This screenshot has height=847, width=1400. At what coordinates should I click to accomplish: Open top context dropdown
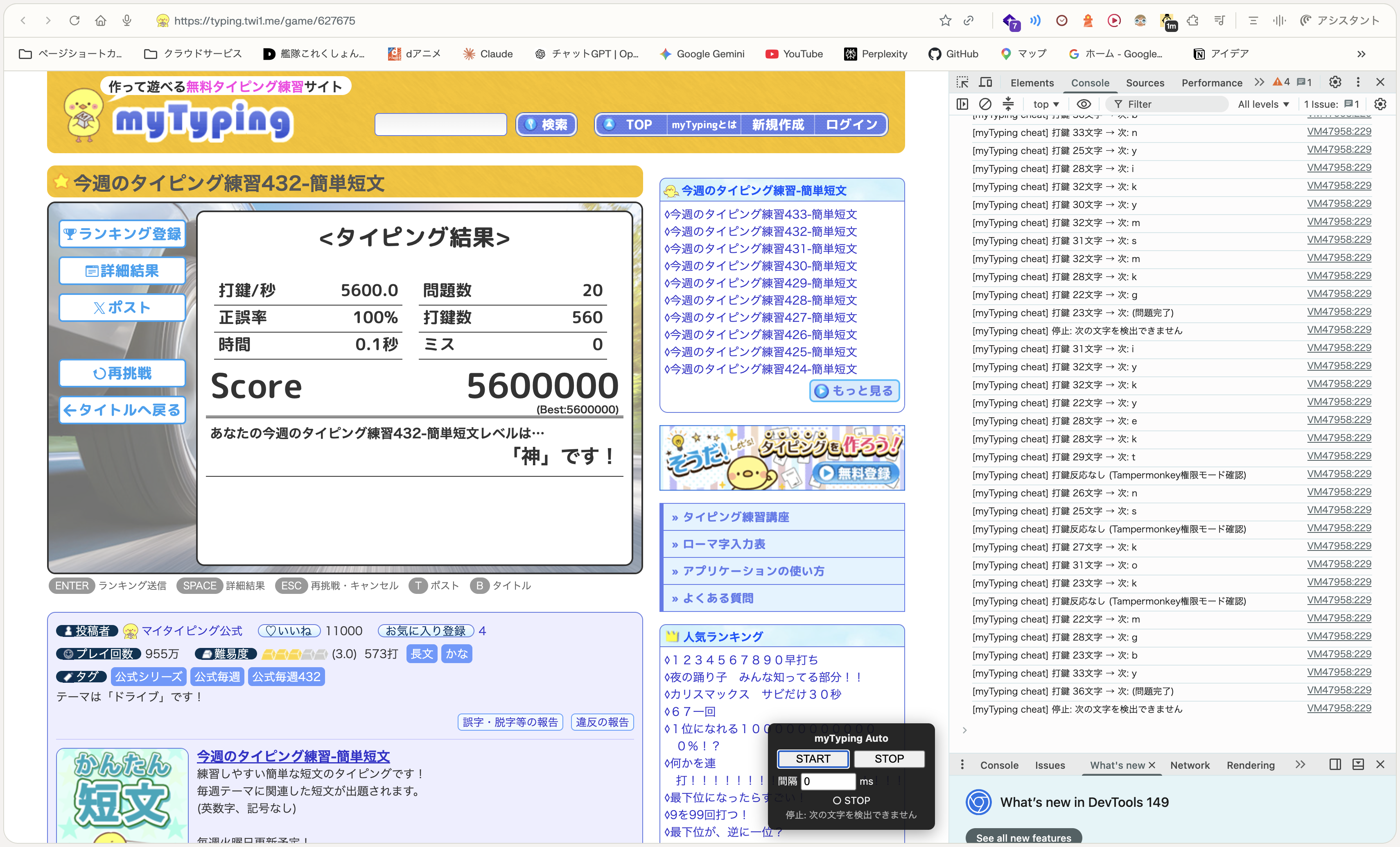click(1046, 104)
